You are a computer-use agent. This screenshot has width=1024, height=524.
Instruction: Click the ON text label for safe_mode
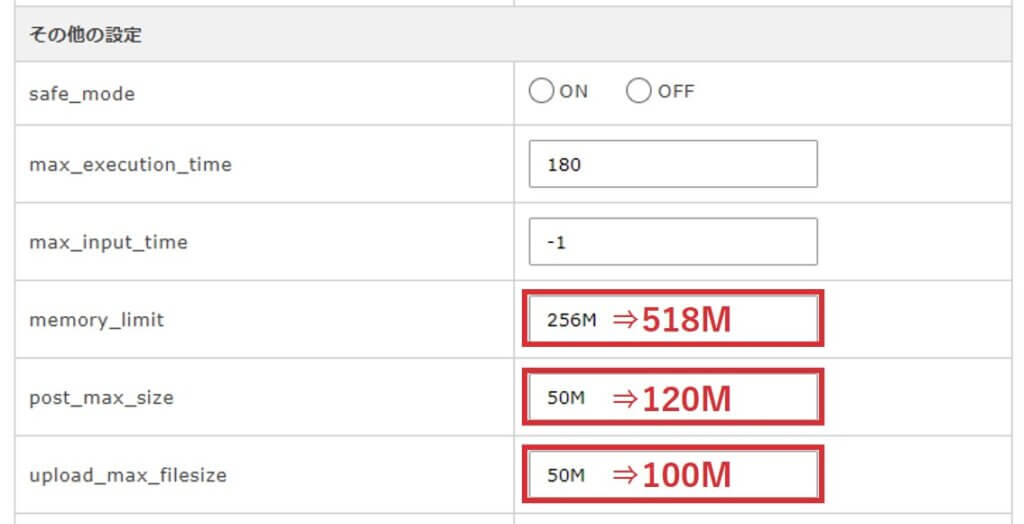[574, 92]
